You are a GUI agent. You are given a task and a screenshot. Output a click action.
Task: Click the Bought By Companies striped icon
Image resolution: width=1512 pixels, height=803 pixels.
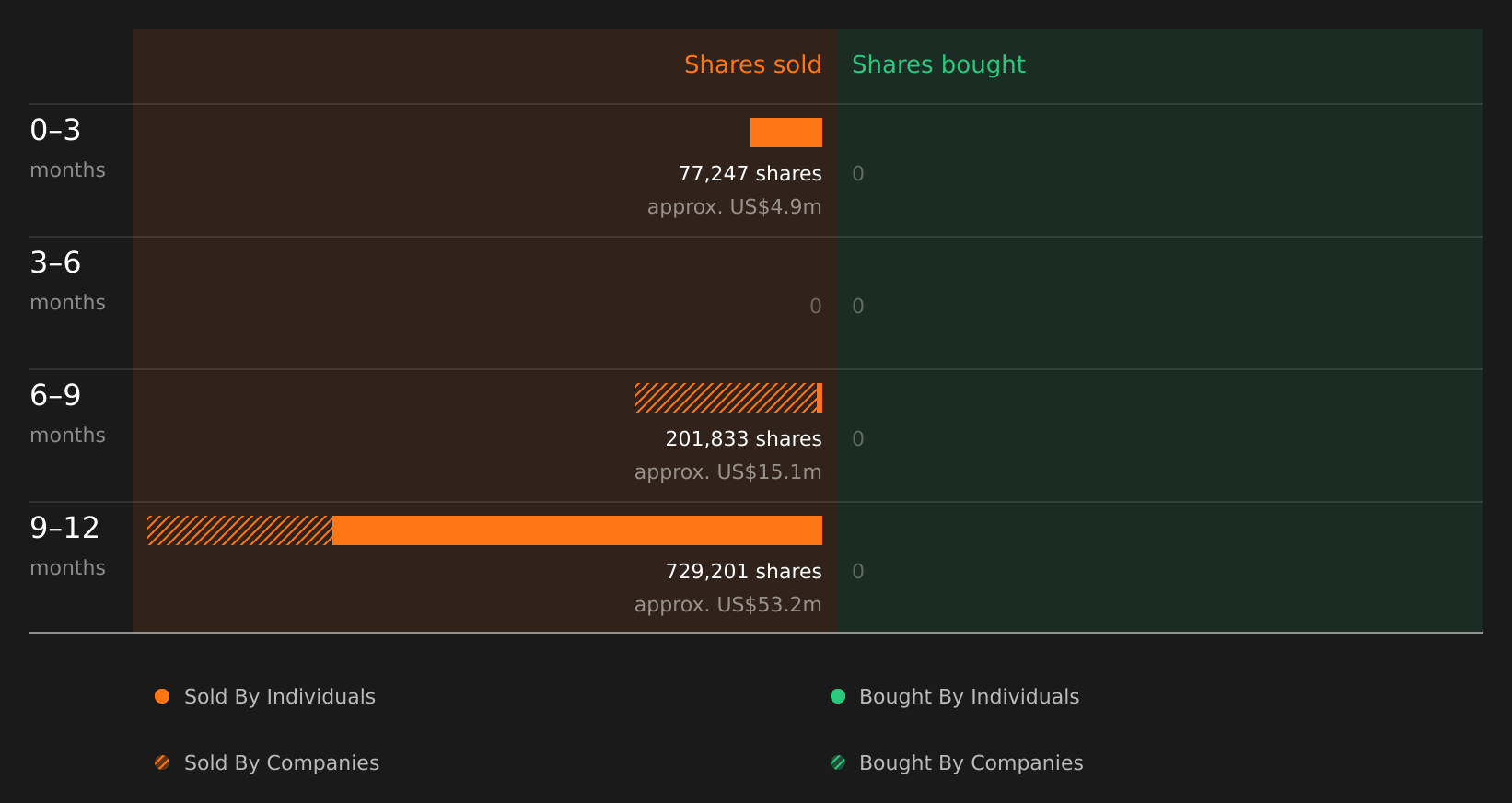(x=838, y=762)
